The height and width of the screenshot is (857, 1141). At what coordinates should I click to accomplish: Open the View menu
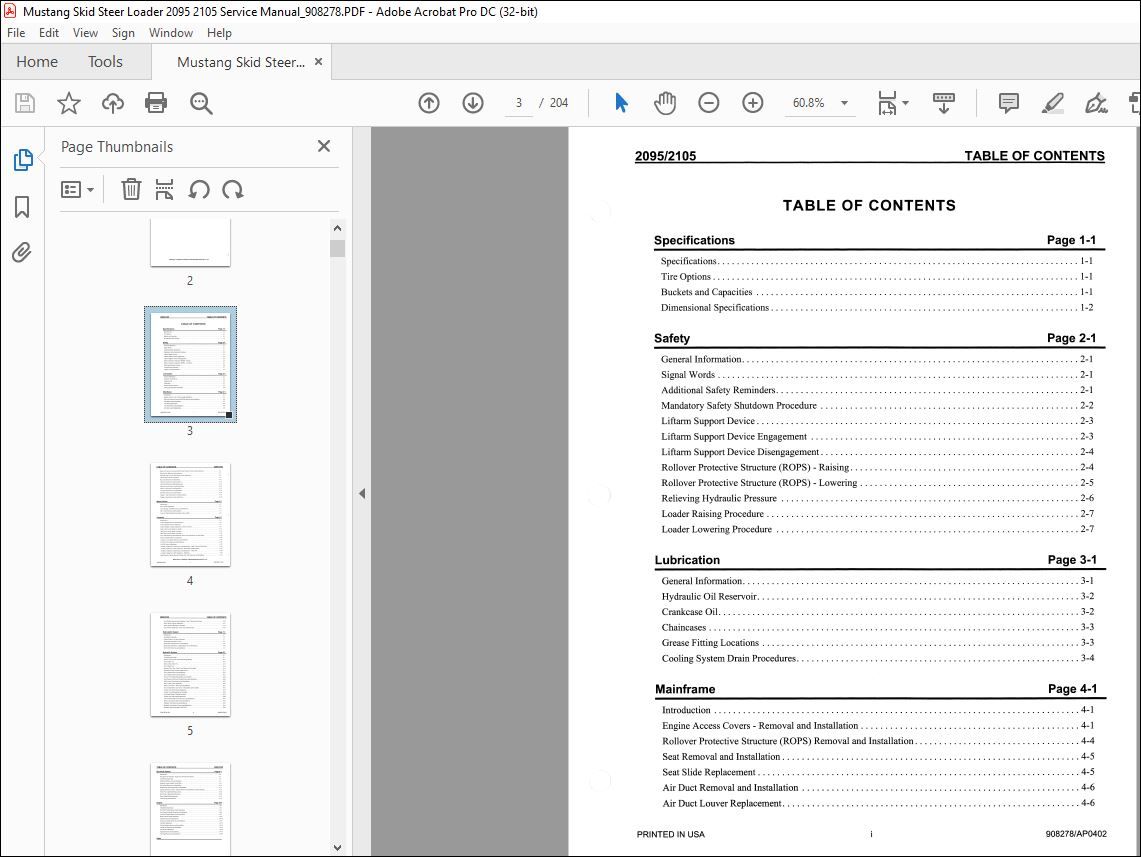[85, 32]
